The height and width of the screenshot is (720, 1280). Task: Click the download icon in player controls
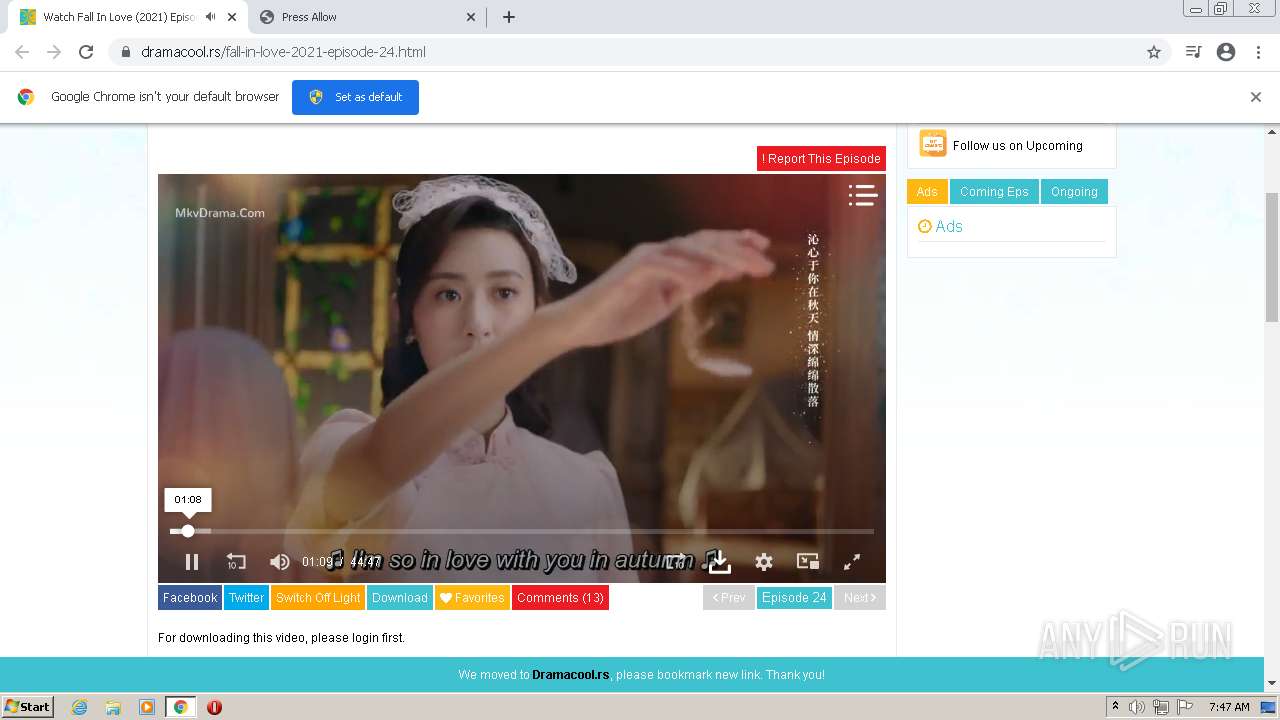point(720,562)
